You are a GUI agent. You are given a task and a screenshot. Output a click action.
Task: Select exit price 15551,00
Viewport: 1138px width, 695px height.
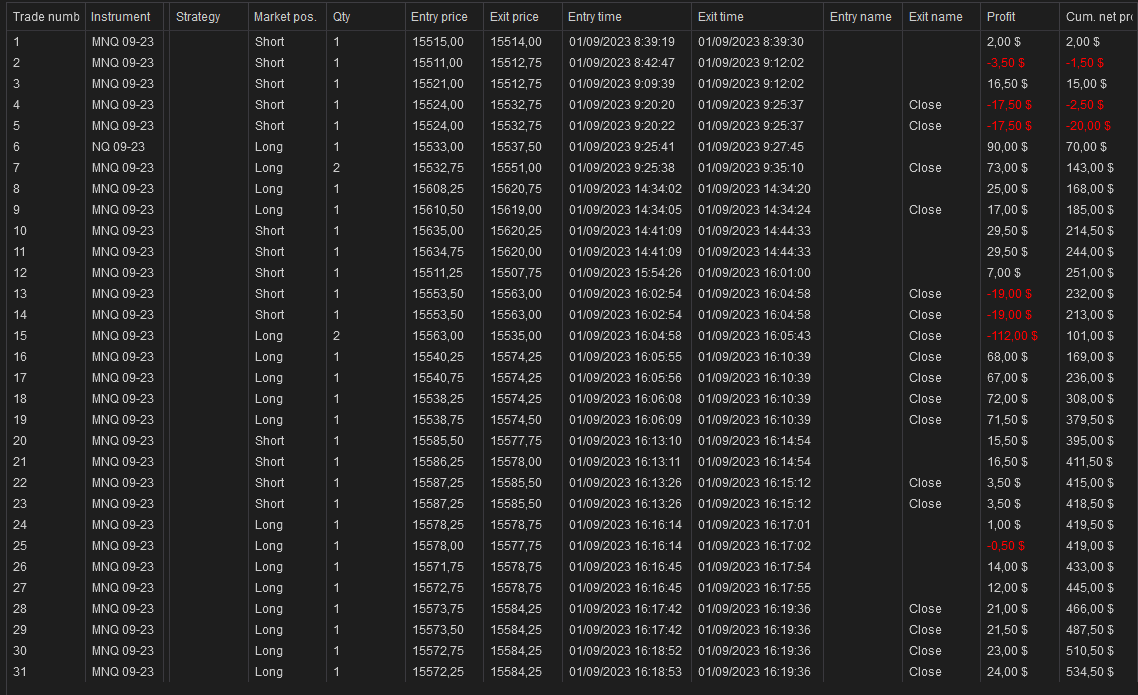516,168
